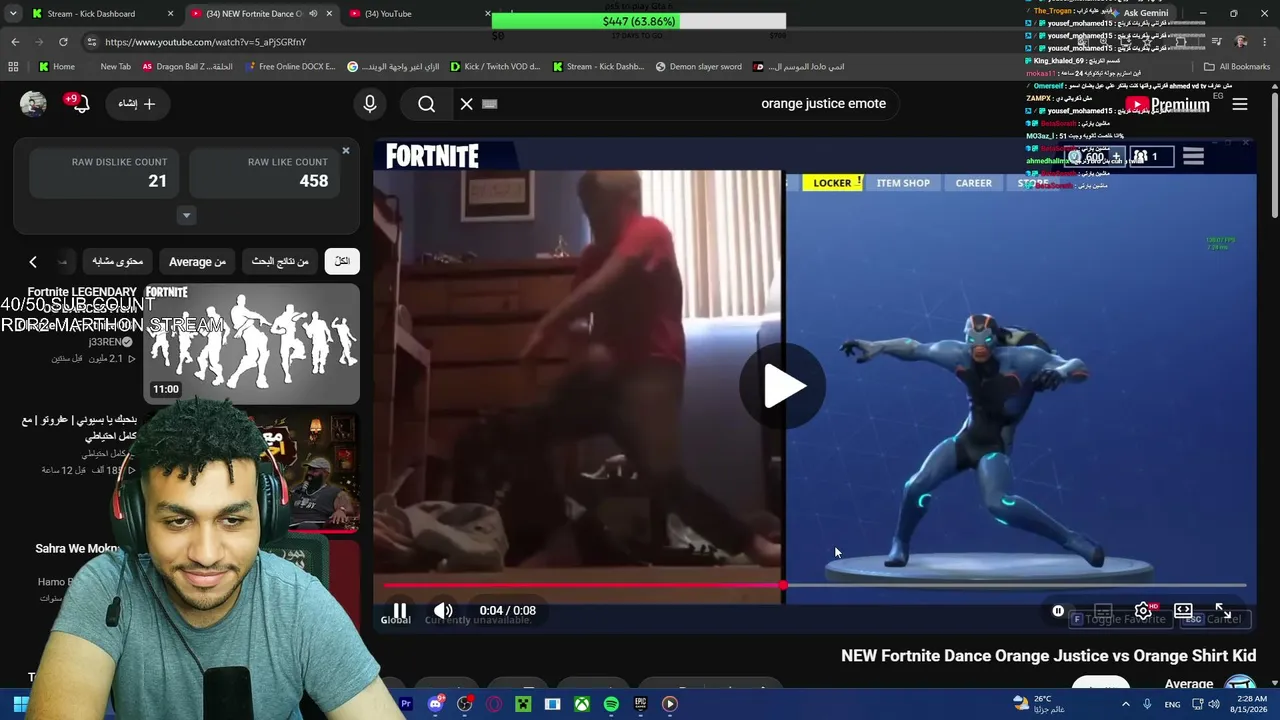Open the tab search dropdown in Chrome
This screenshot has height=720, width=1280.
pos(13,14)
